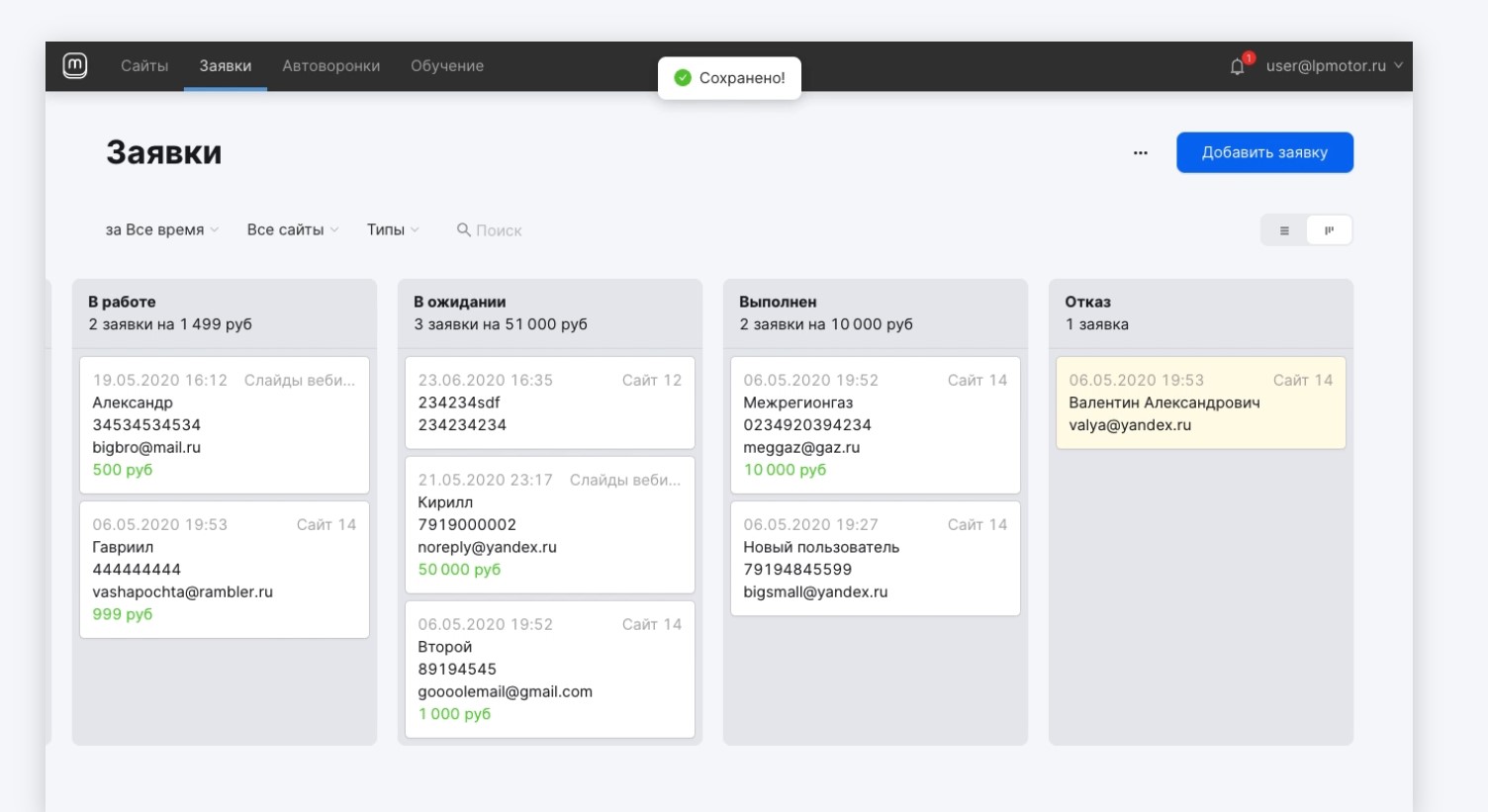Go to the Сайты tab
The image size is (1488, 812).
click(x=144, y=66)
